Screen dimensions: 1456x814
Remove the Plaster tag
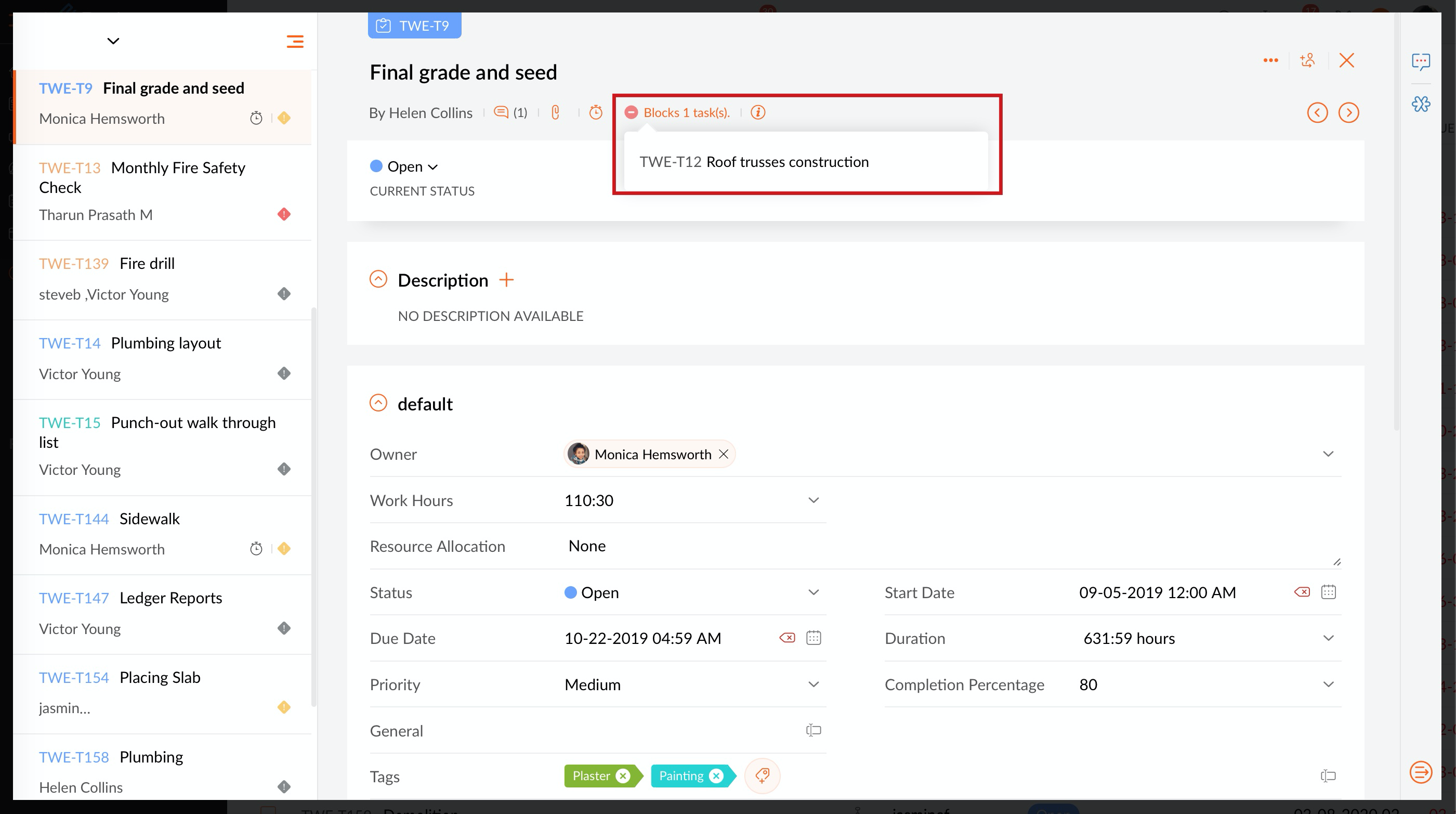tap(623, 776)
